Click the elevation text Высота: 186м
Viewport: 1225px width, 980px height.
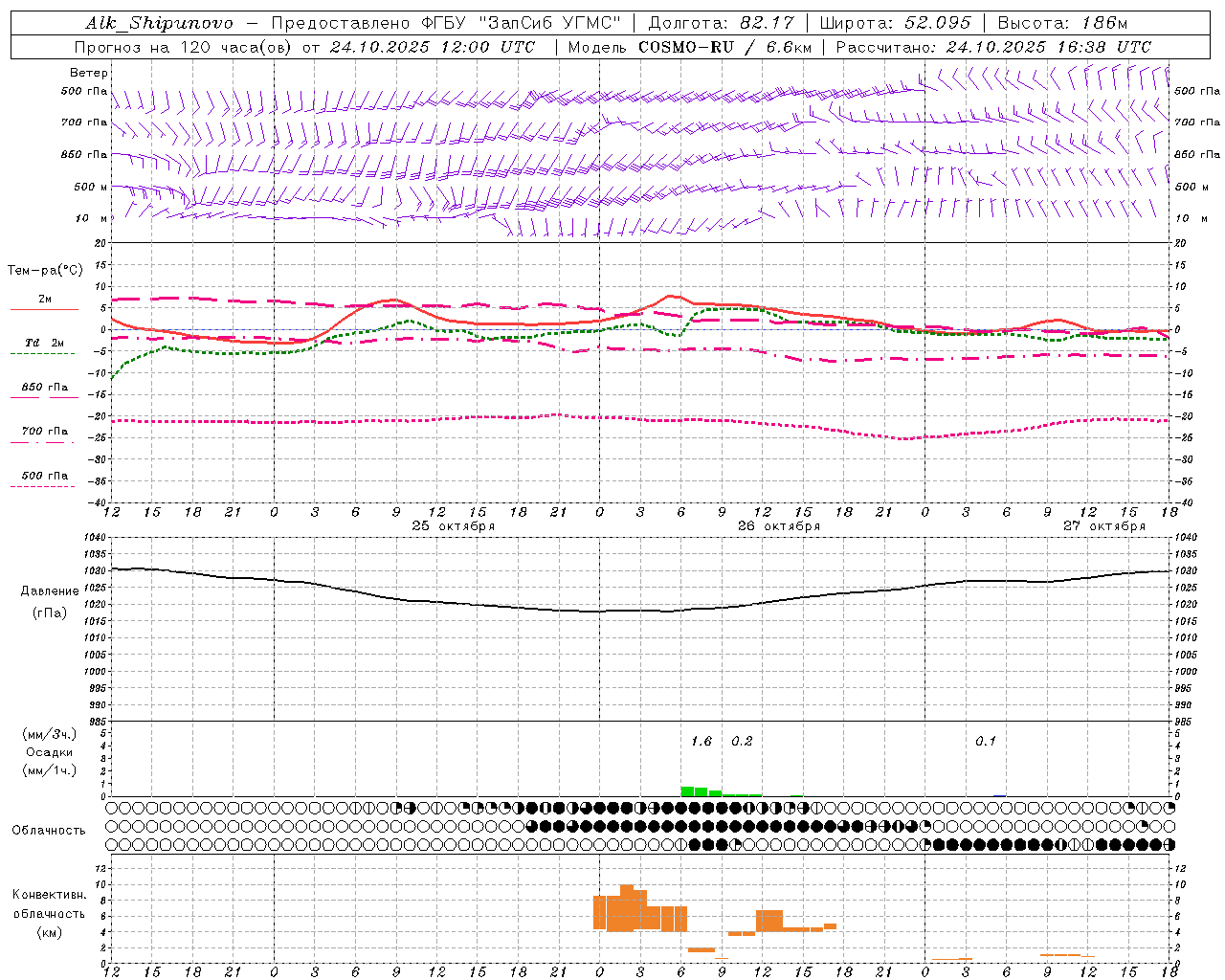pos(1062,23)
